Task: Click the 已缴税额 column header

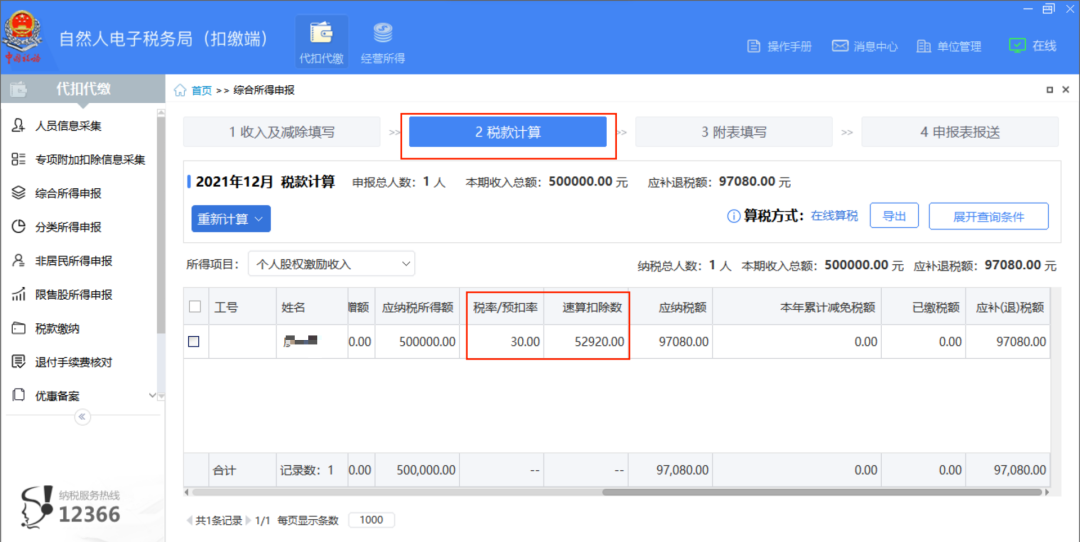Action: click(923, 307)
